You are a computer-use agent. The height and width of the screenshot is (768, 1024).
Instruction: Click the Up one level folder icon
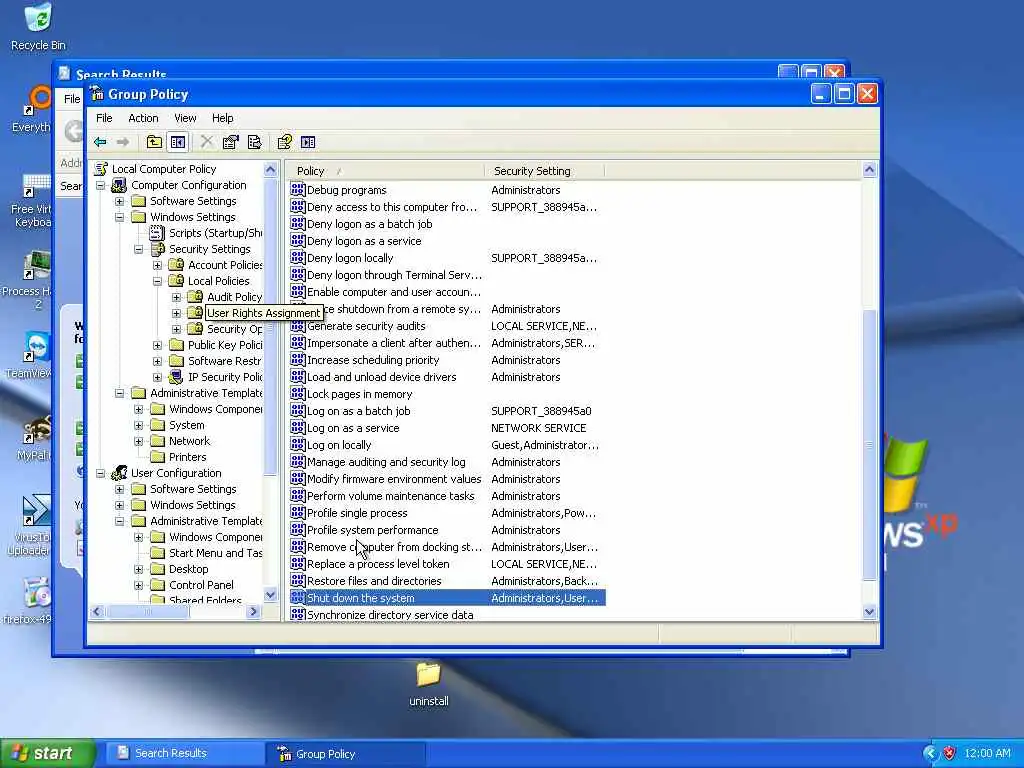[154, 142]
